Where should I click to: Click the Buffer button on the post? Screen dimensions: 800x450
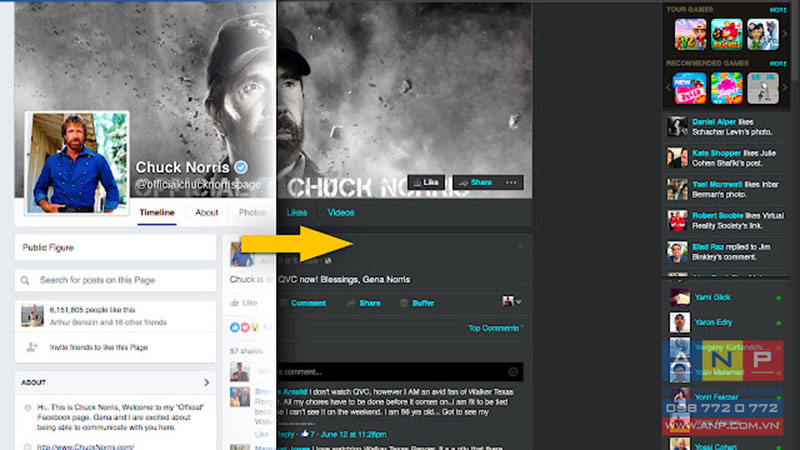[x=417, y=303]
